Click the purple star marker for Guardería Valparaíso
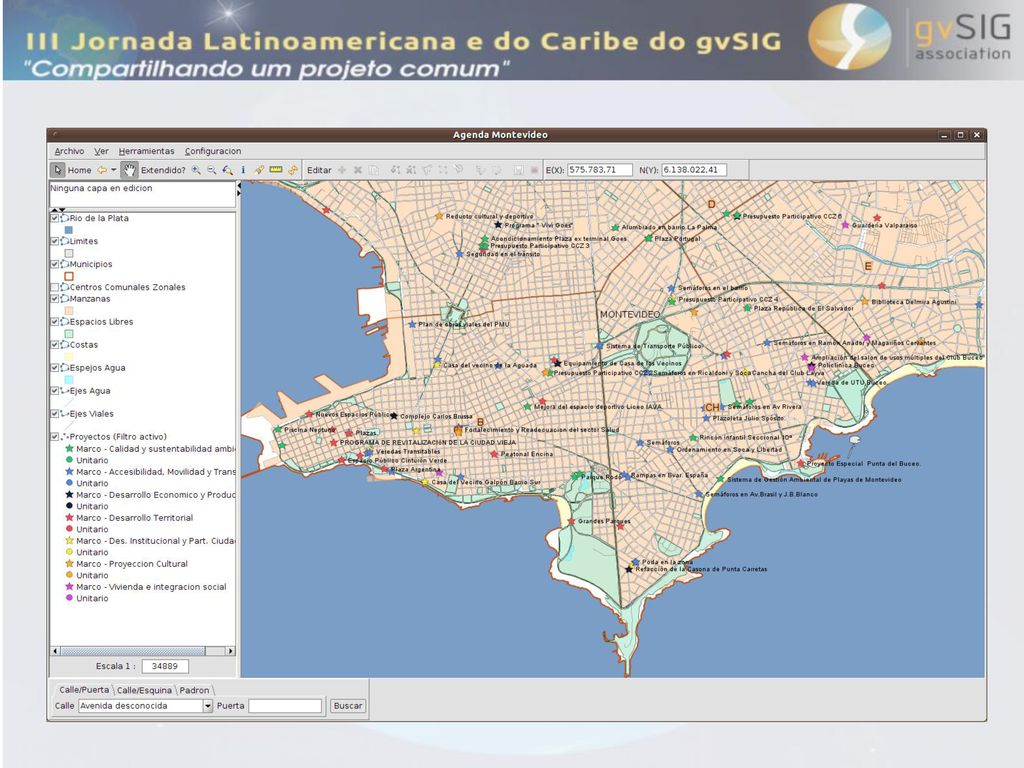The height and width of the screenshot is (768, 1024). point(845,225)
